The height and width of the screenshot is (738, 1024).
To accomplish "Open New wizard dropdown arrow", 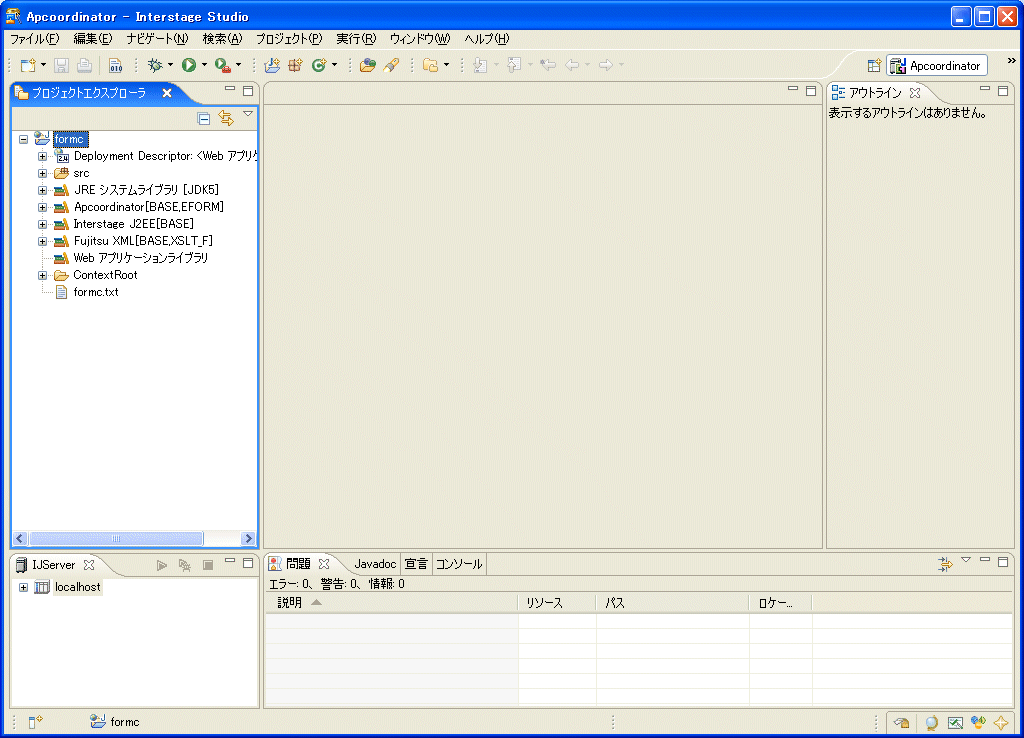I will tap(43, 65).
